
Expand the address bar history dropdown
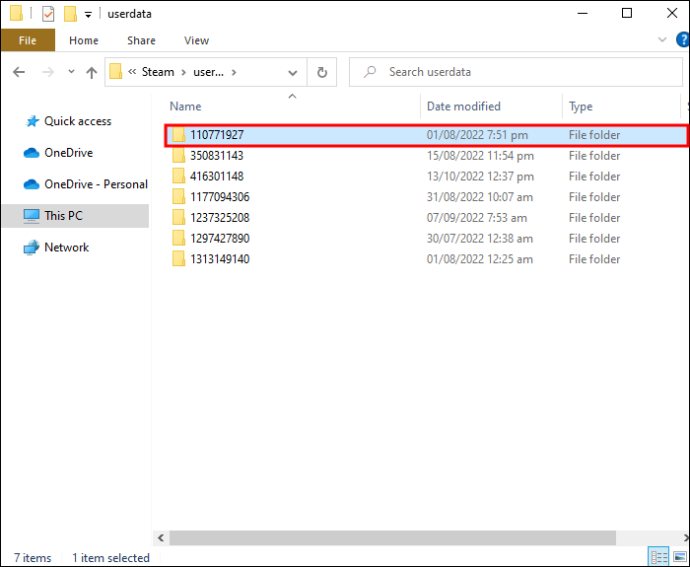(x=293, y=72)
